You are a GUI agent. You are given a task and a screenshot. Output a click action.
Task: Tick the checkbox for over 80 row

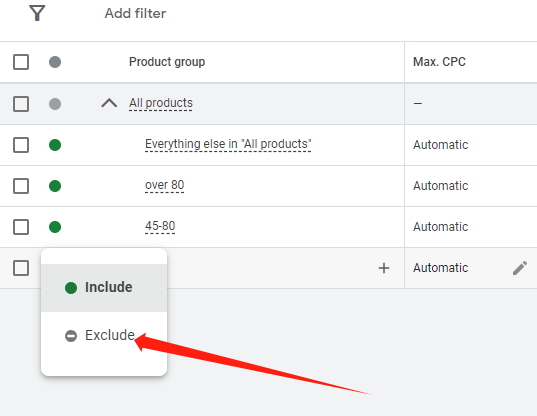(21, 186)
